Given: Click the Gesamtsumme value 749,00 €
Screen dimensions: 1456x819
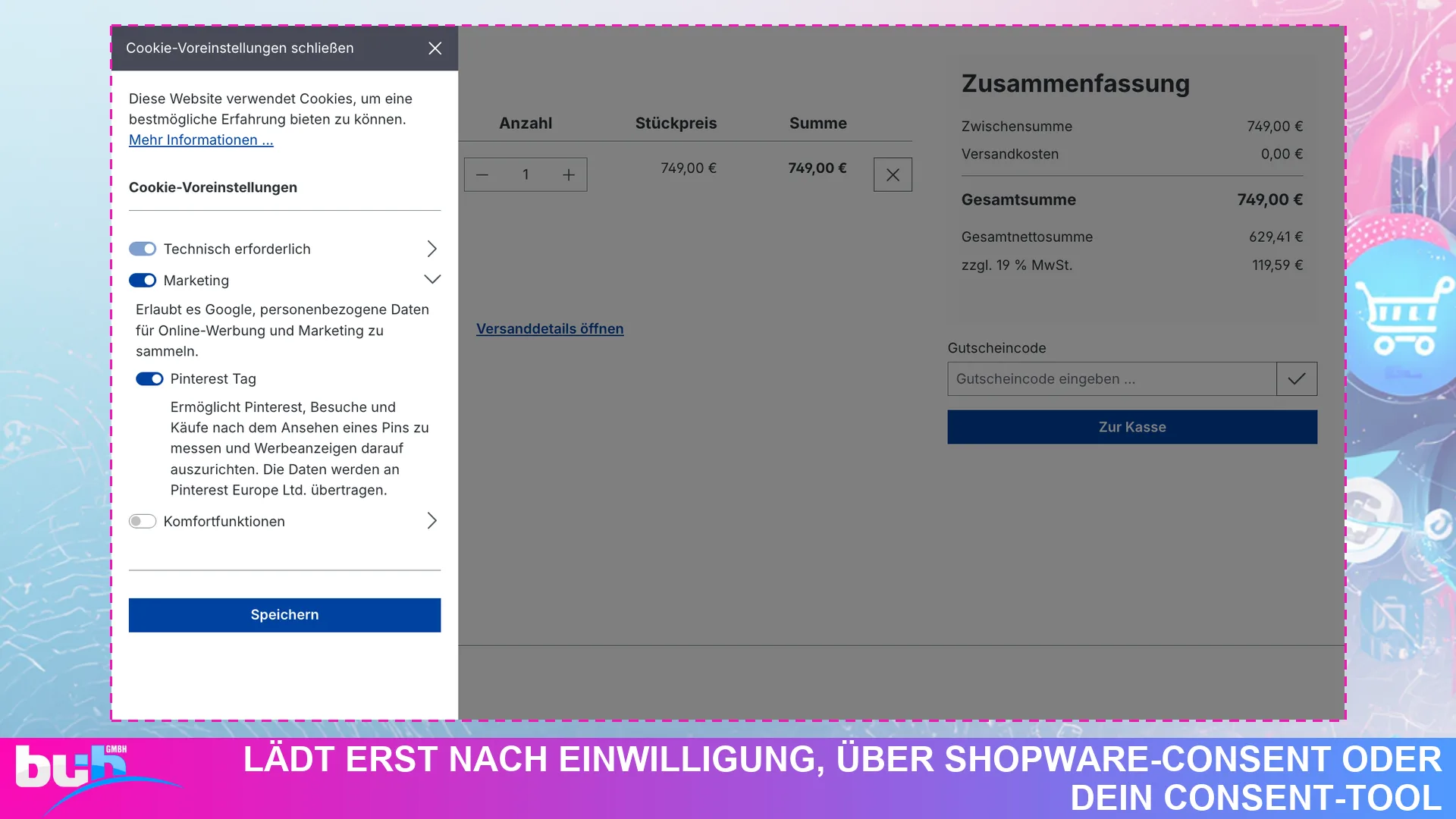Looking at the screenshot, I should [x=1270, y=199].
